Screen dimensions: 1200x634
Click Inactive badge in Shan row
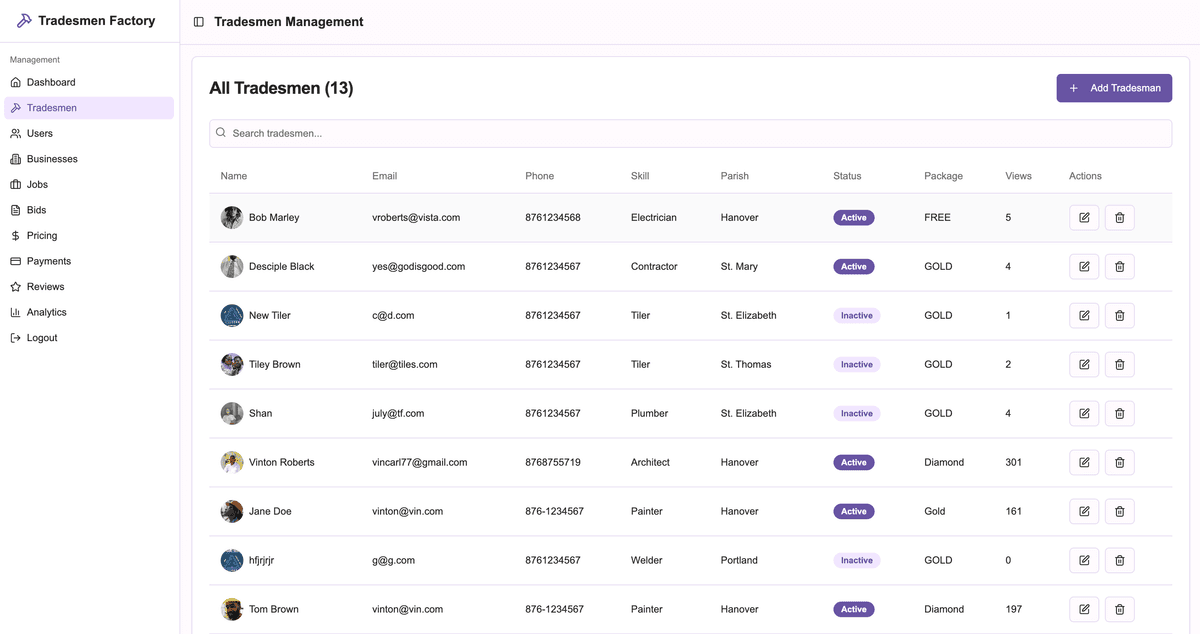857,413
